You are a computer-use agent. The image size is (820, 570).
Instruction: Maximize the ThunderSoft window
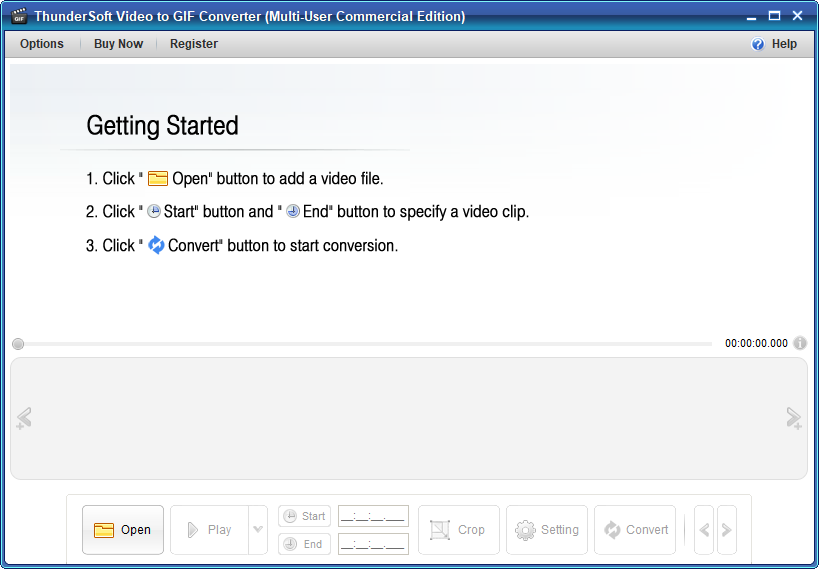[x=775, y=16]
